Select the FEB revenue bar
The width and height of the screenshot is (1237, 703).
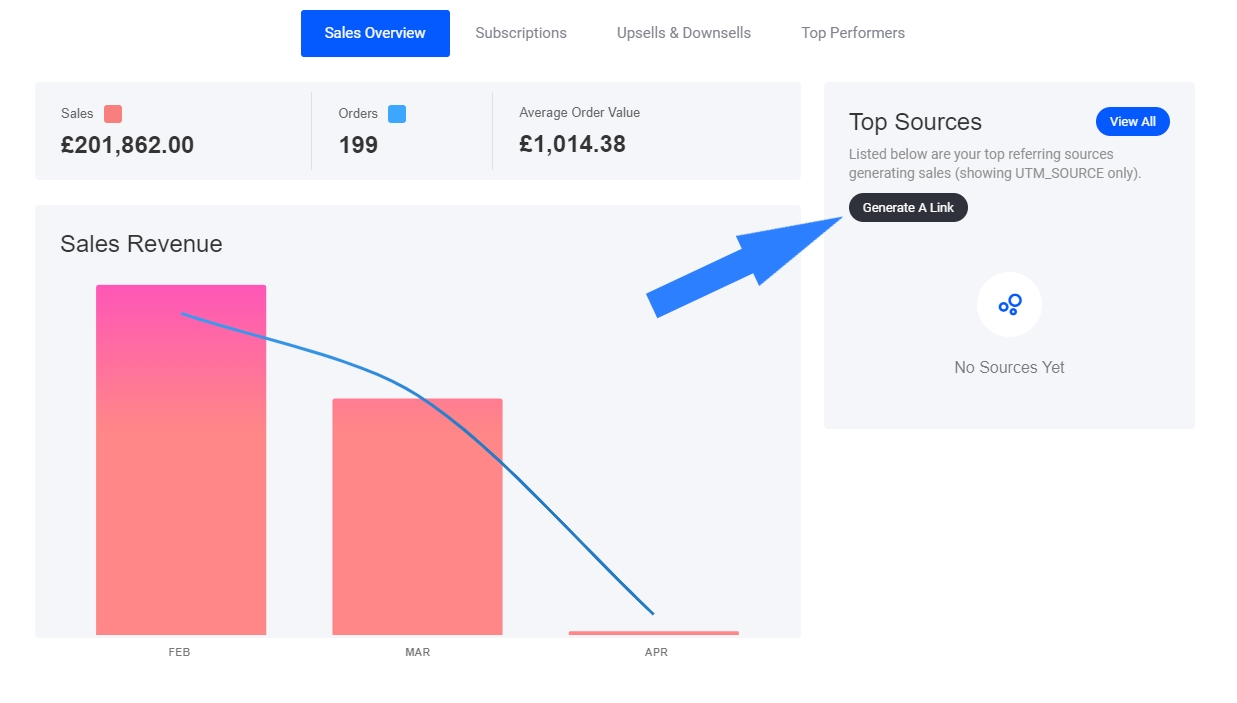tap(181, 470)
